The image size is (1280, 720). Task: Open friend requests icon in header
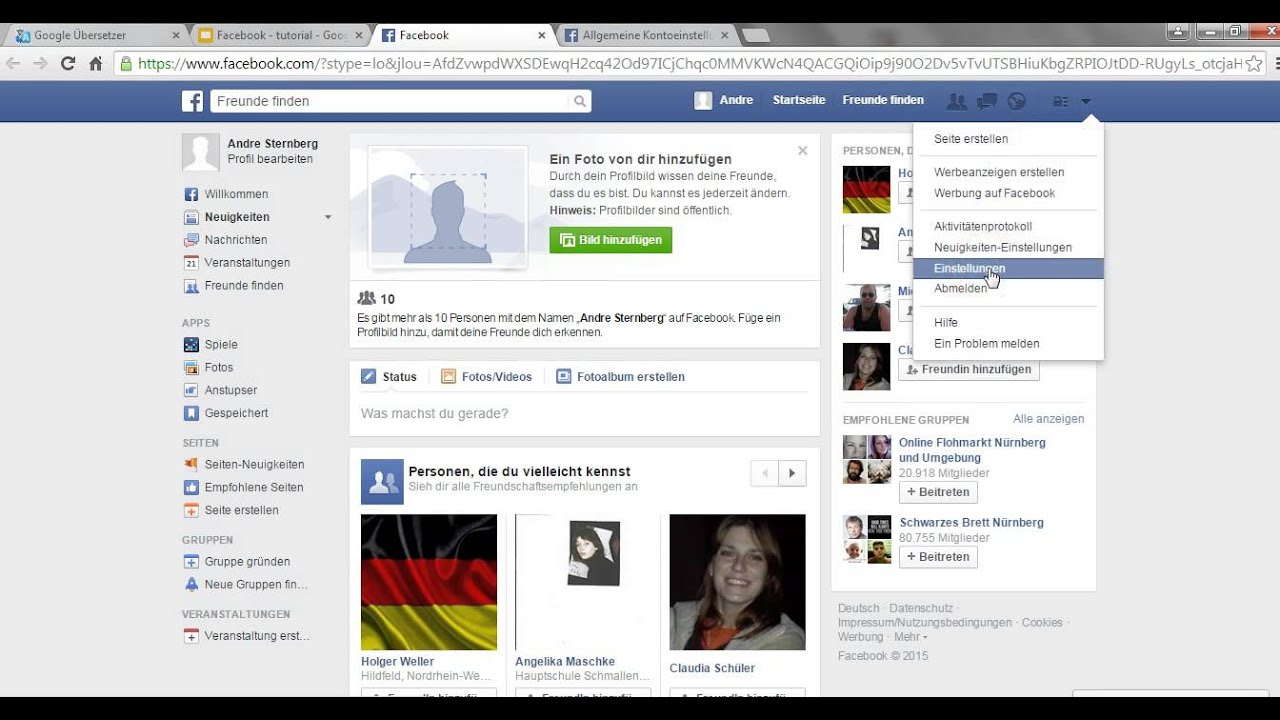coord(957,101)
